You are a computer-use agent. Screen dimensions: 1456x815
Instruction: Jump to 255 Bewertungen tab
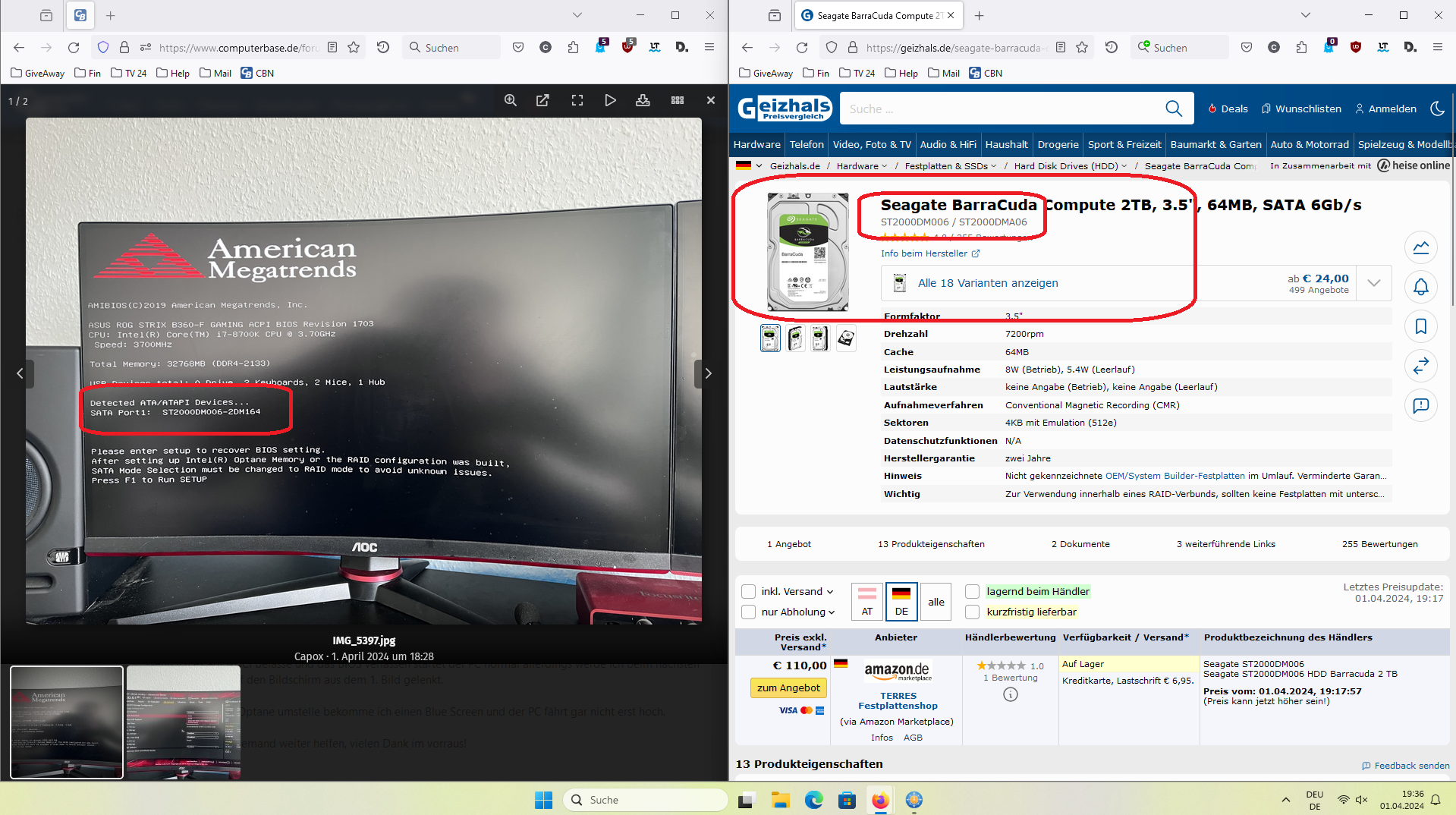(x=1379, y=544)
